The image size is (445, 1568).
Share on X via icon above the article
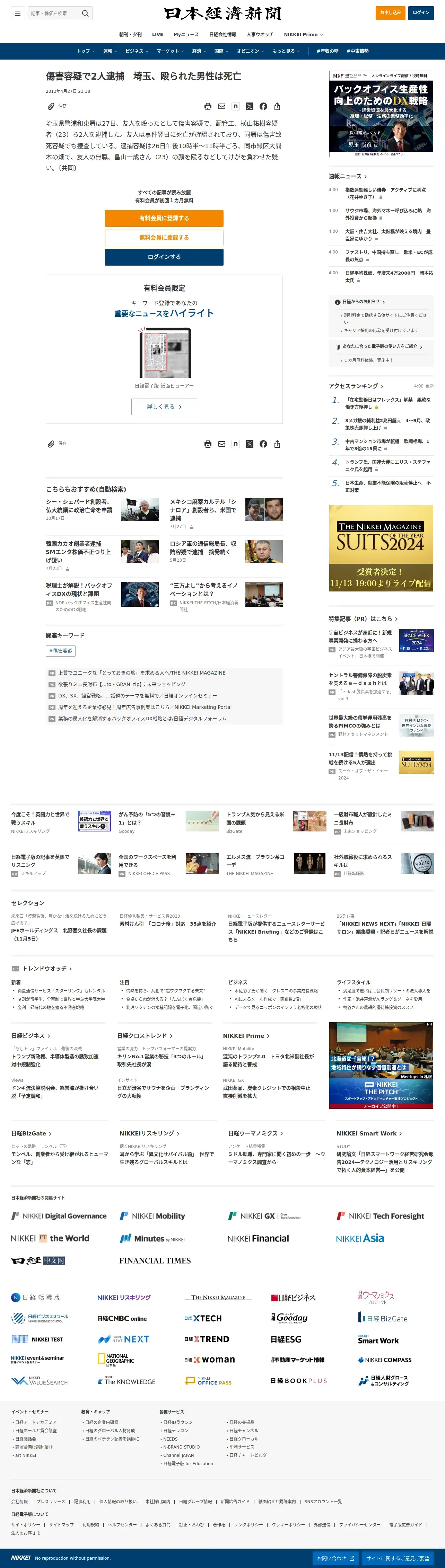click(x=249, y=107)
